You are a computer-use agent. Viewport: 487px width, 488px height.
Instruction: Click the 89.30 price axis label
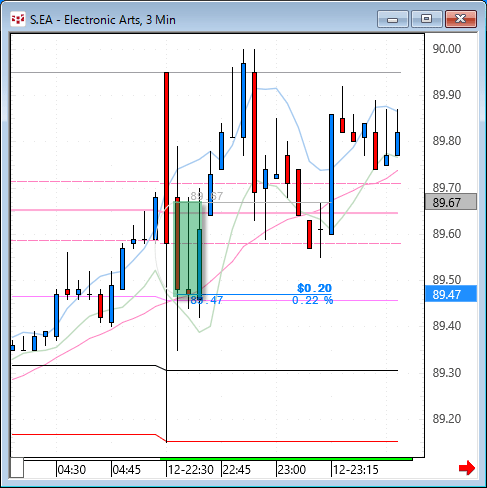pyautogui.click(x=447, y=372)
